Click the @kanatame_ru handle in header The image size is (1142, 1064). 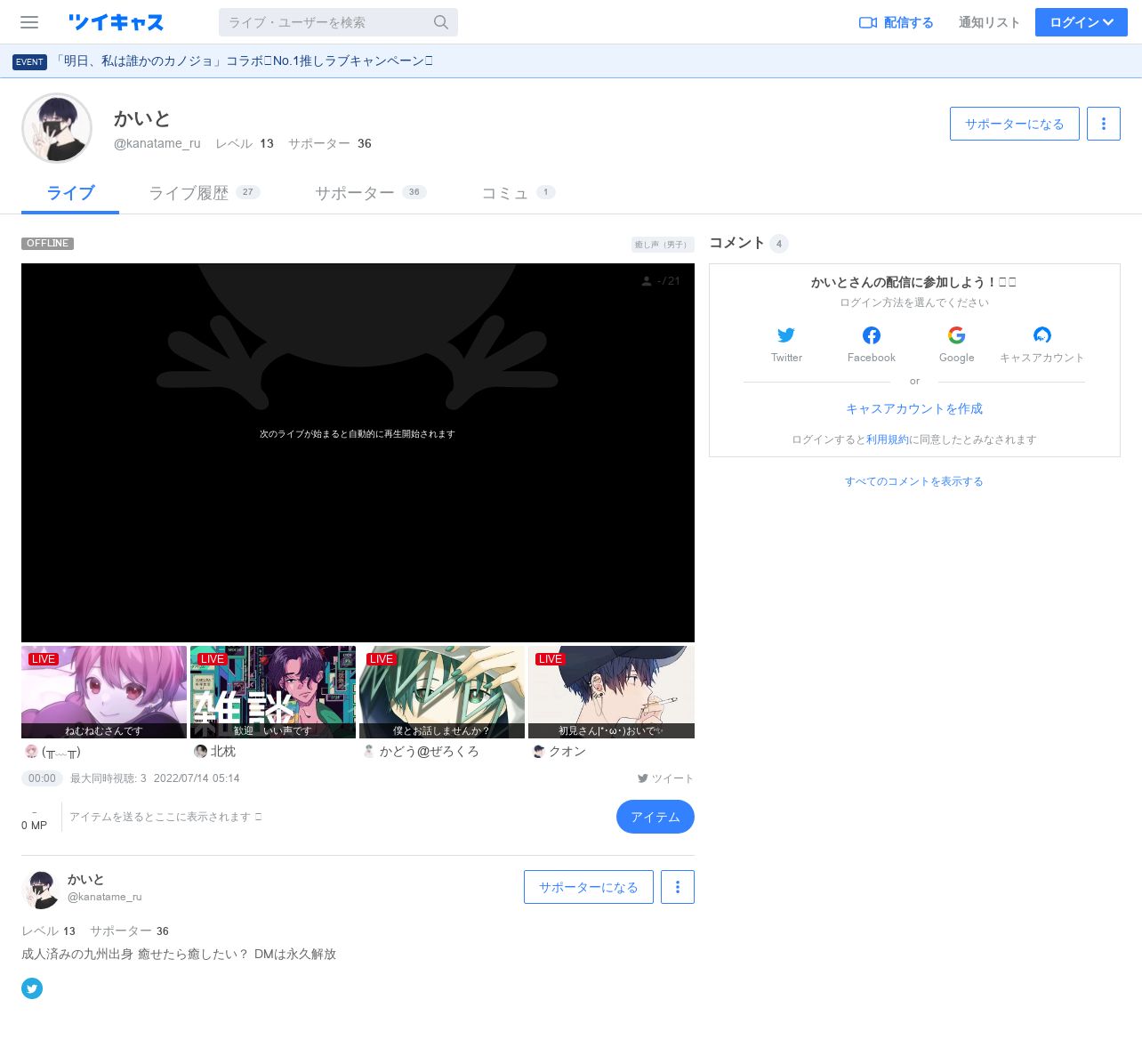(157, 143)
